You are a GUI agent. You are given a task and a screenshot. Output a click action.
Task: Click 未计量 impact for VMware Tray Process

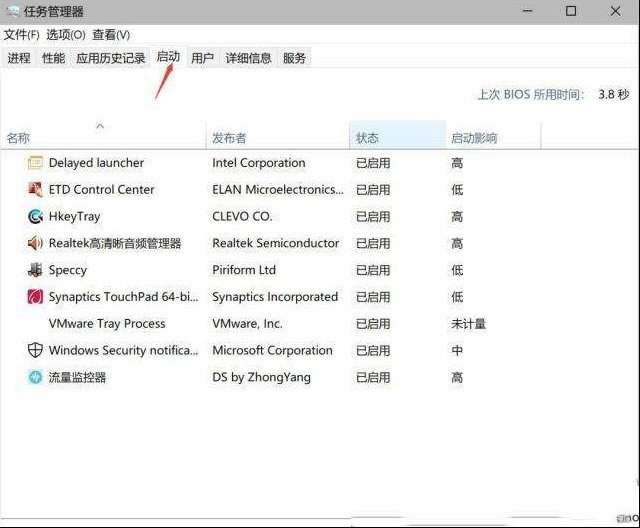point(469,324)
